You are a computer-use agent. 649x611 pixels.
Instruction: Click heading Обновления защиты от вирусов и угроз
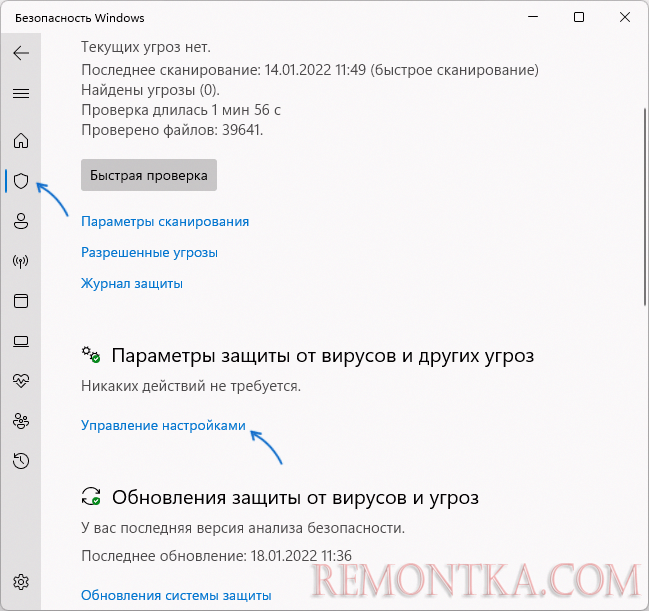[x=296, y=497]
